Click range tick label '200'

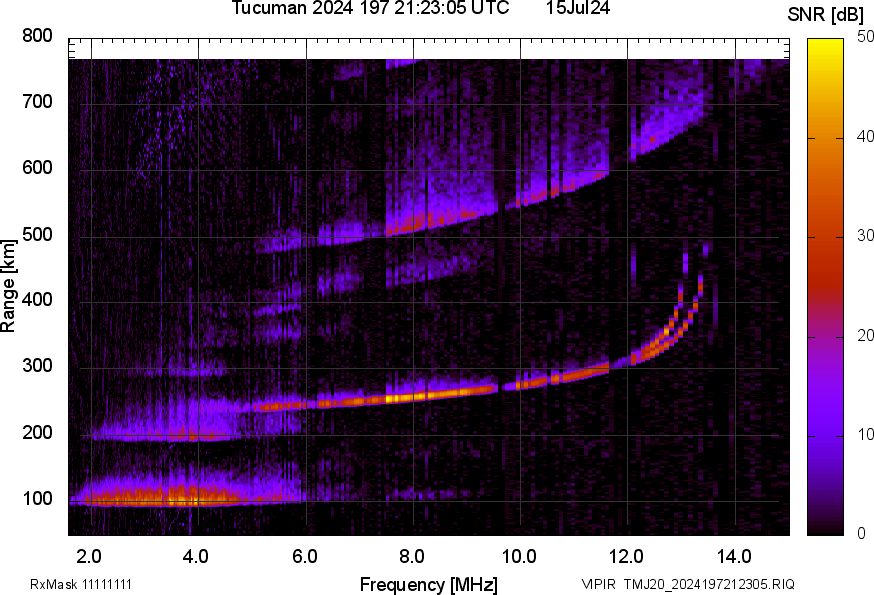click(x=37, y=432)
